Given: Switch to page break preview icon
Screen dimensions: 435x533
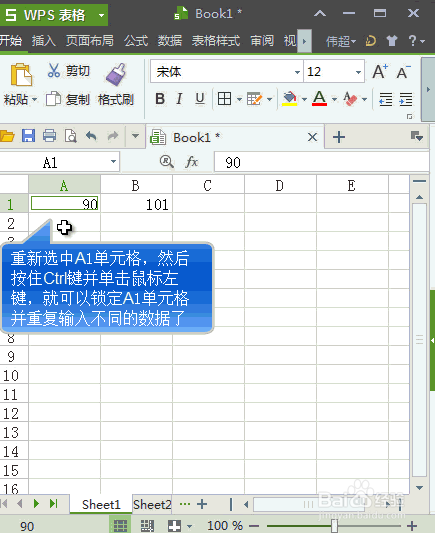Looking at the screenshot, I should click(147, 526).
